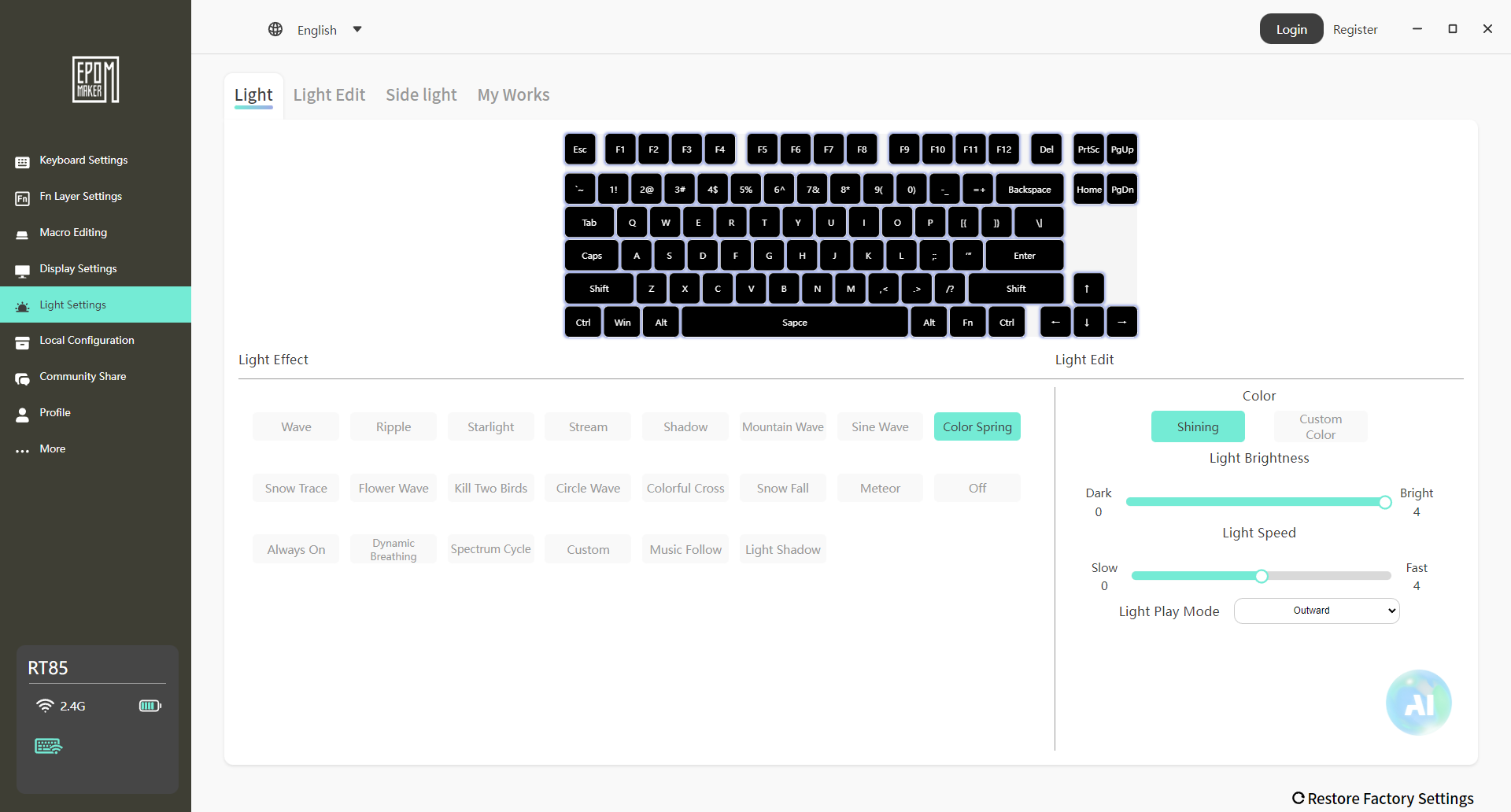Open Light Play Mode Outward dropdown
The image size is (1511, 812).
pos(1317,611)
